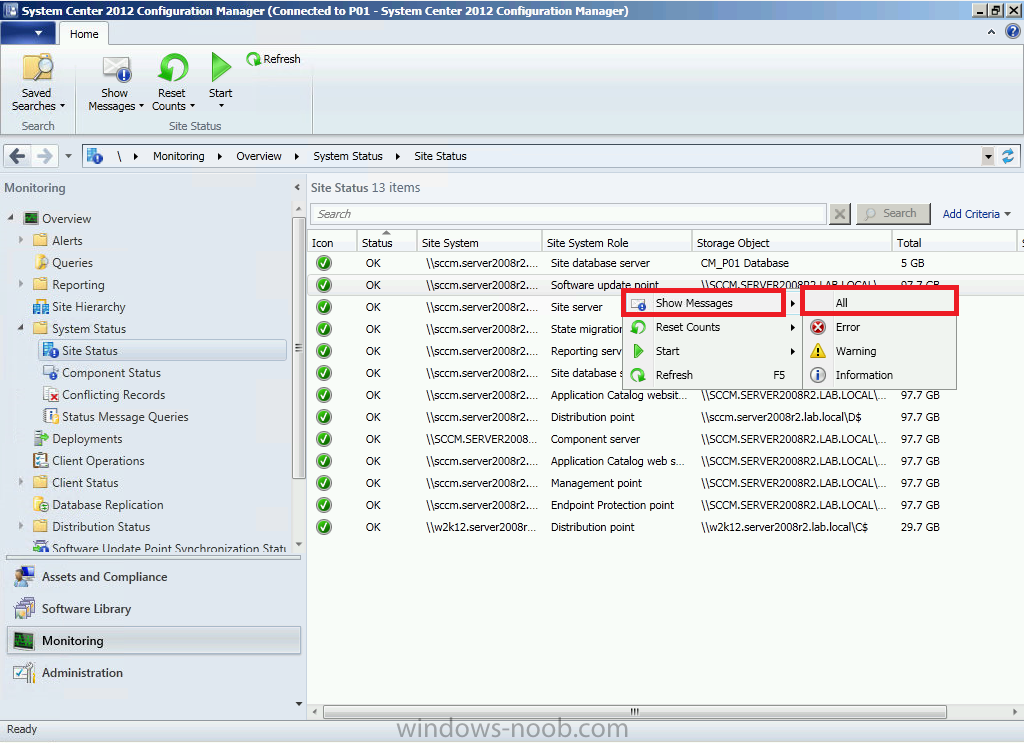Image resolution: width=1024 pixels, height=743 pixels.
Task: Select the CM_P01 Database storage object cell
Action: [x=744, y=263]
